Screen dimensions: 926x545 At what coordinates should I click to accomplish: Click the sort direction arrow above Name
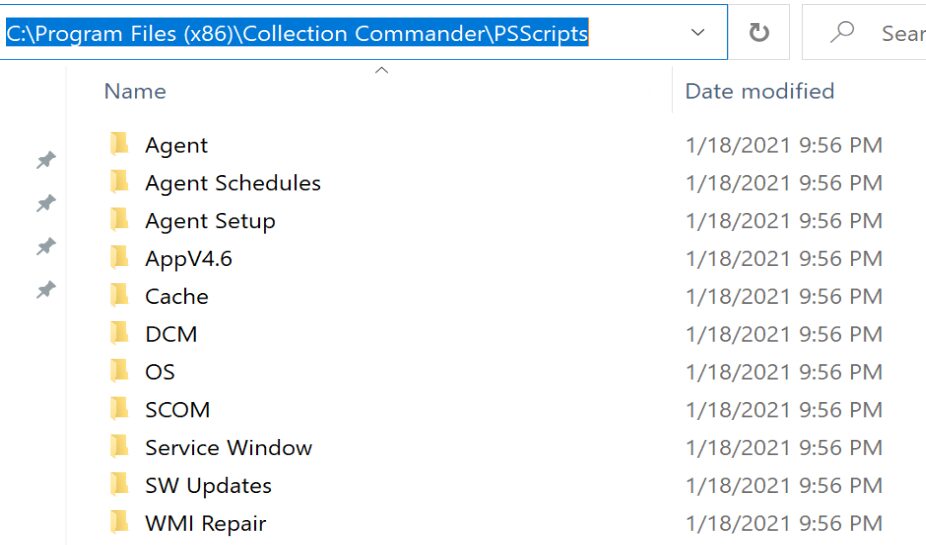pyautogui.click(x=381, y=70)
